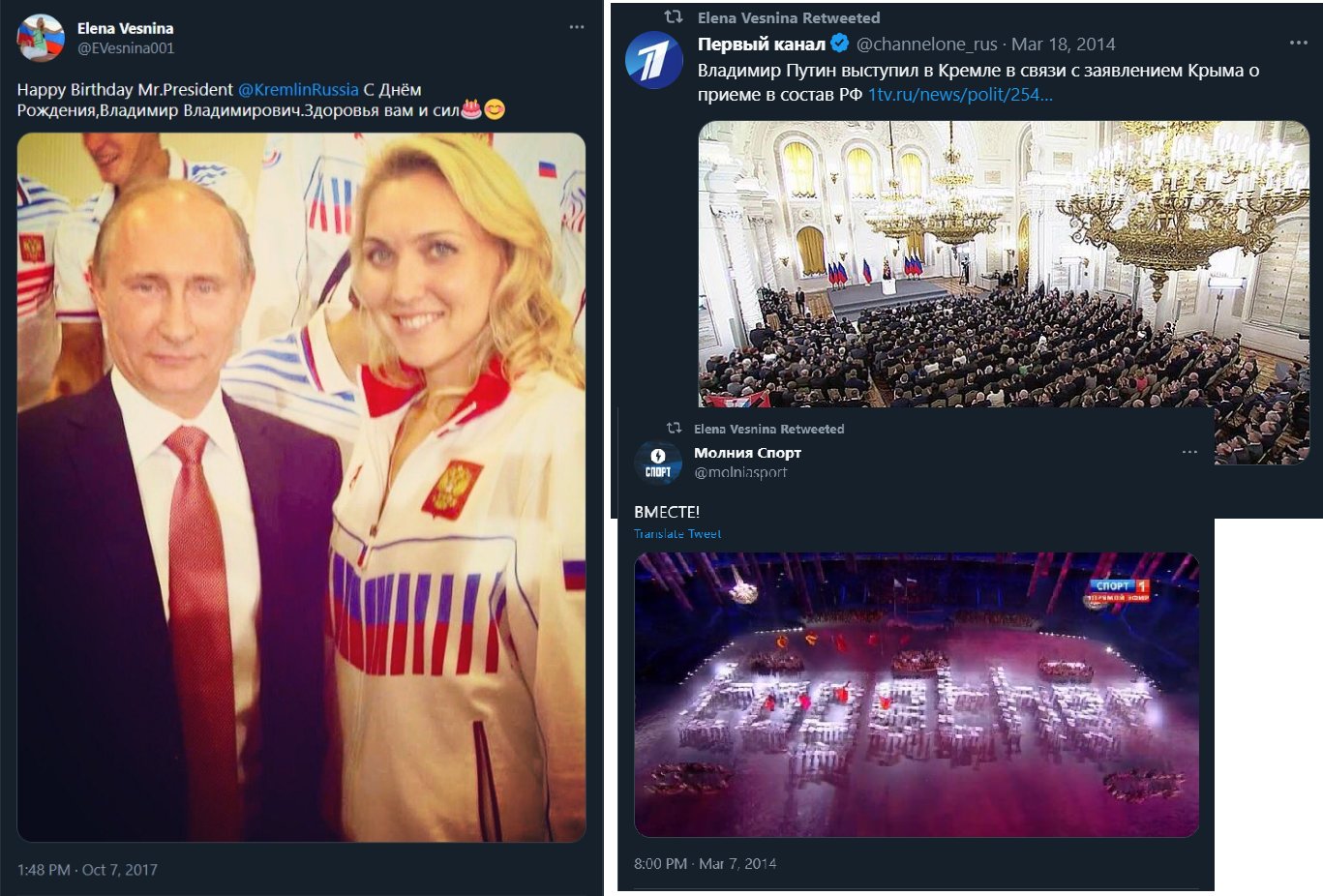Click the blue verified badge beside Первый канал
This screenshot has width=1323, height=896.
pyautogui.click(x=840, y=44)
